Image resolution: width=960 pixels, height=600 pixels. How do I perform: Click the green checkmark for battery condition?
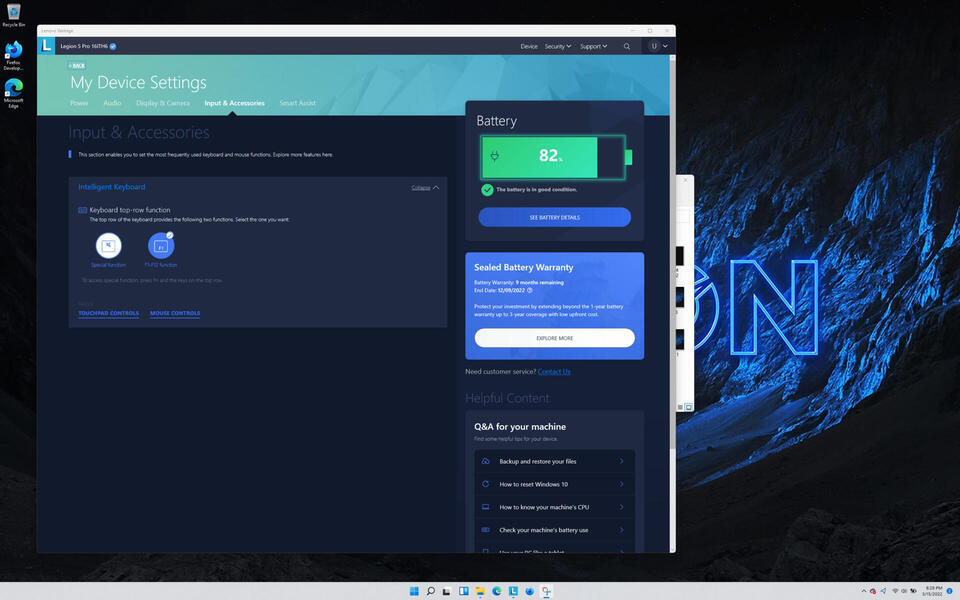(487, 190)
